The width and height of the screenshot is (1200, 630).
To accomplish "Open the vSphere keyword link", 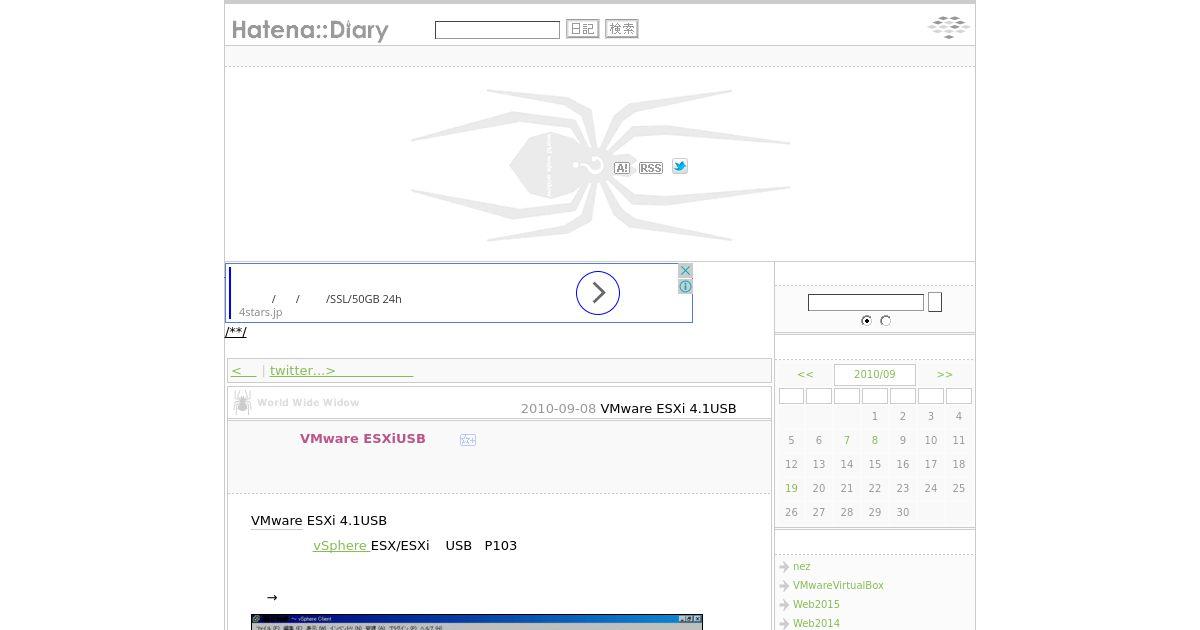I will pyautogui.click(x=341, y=545).
